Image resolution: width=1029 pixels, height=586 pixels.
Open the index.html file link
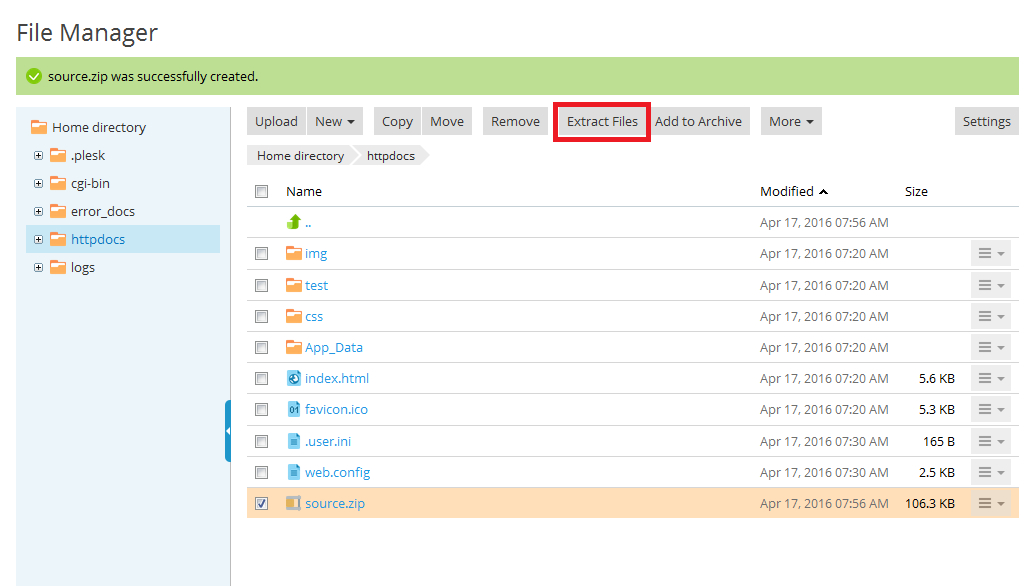337,378
